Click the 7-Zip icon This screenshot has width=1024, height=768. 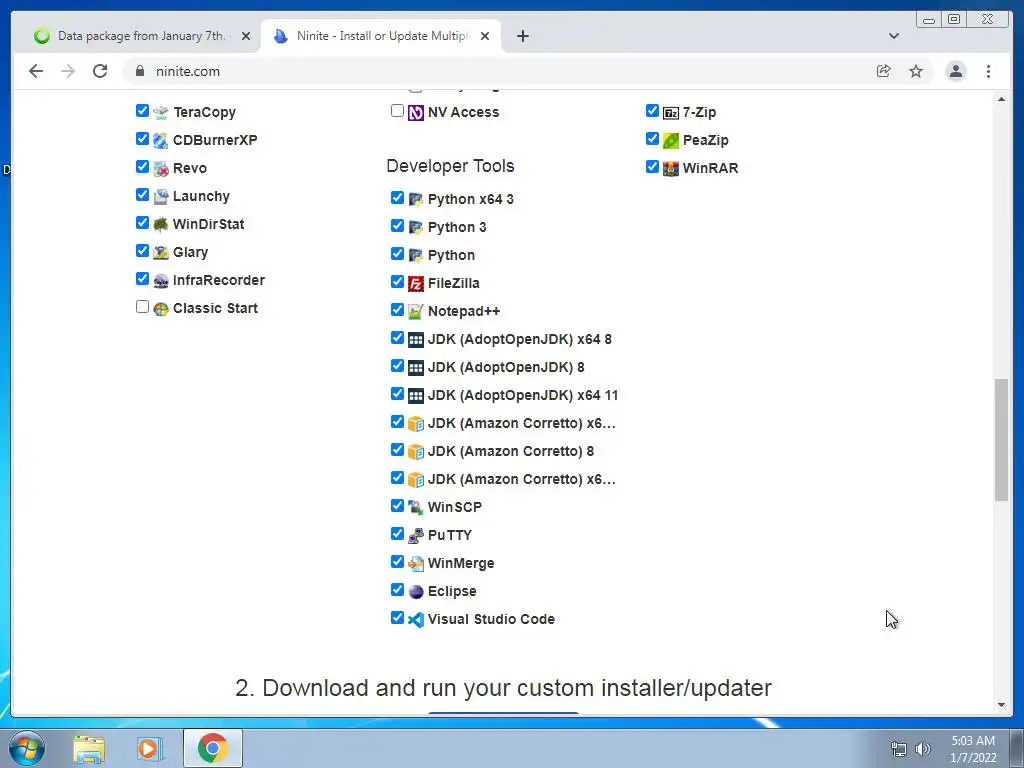[671, 113]
